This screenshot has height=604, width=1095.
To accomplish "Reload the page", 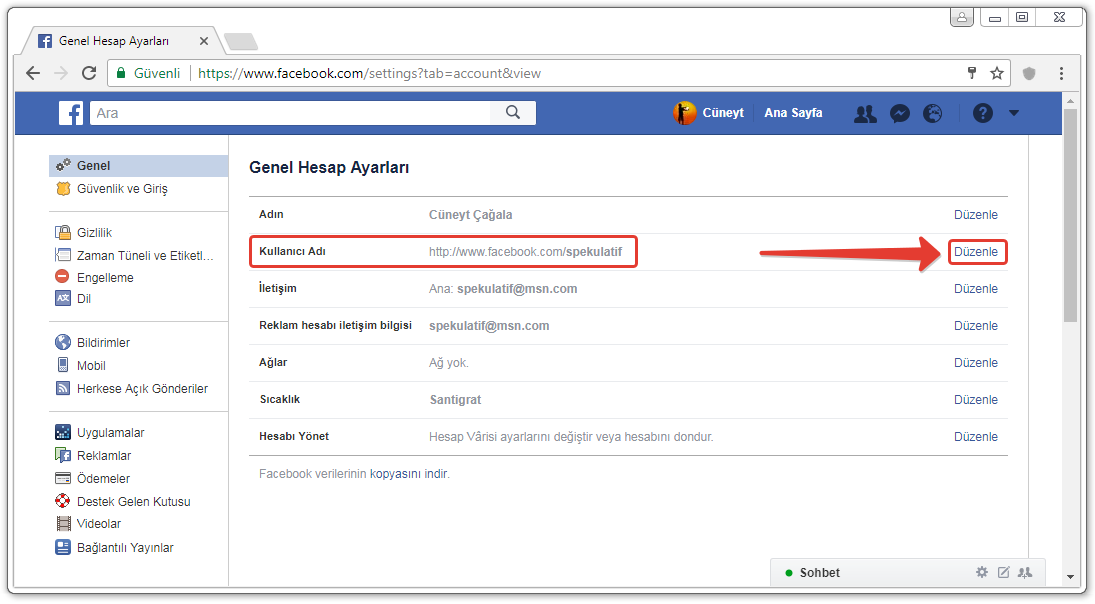I will coord(89,73).
